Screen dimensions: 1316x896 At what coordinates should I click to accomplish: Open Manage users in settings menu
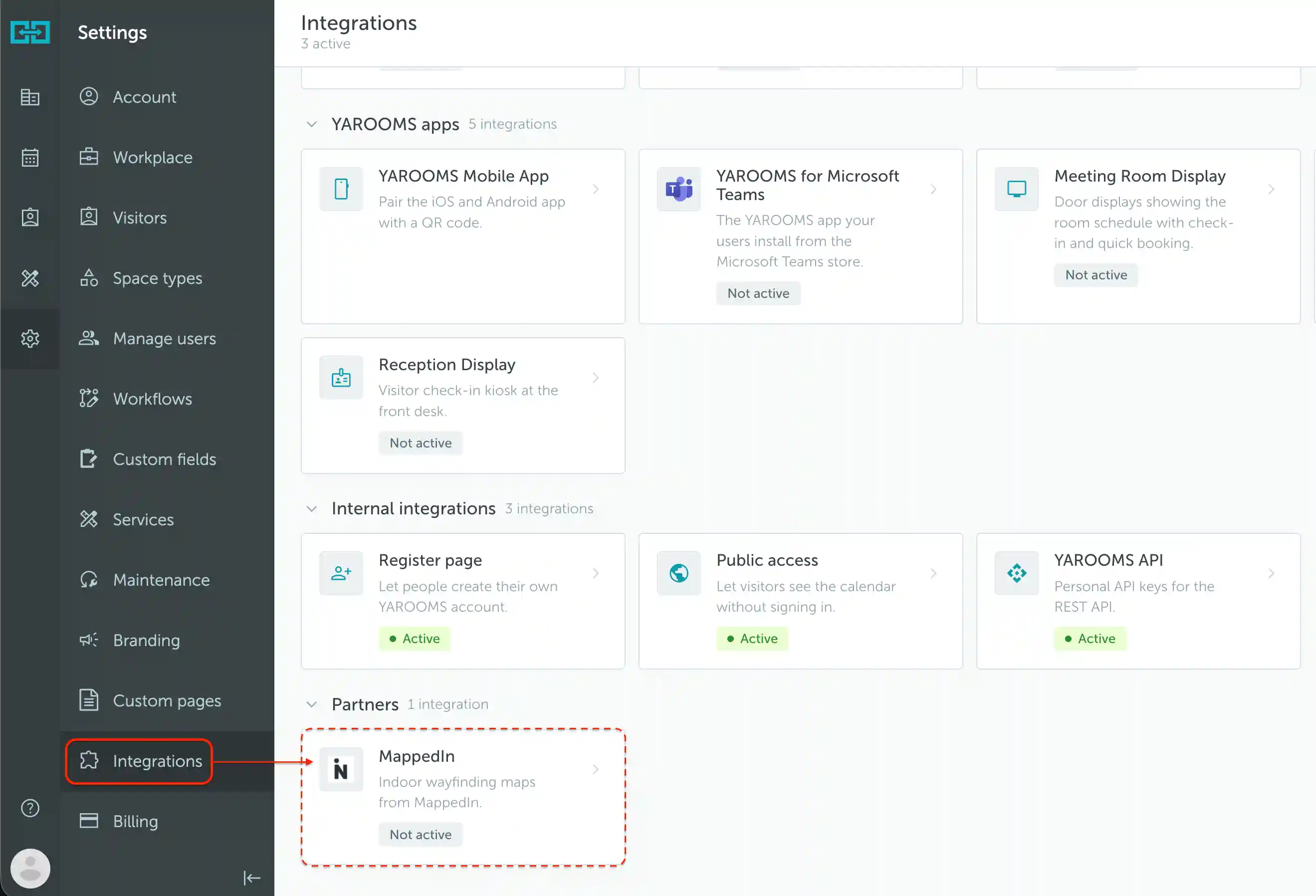(x=167, y=339)
